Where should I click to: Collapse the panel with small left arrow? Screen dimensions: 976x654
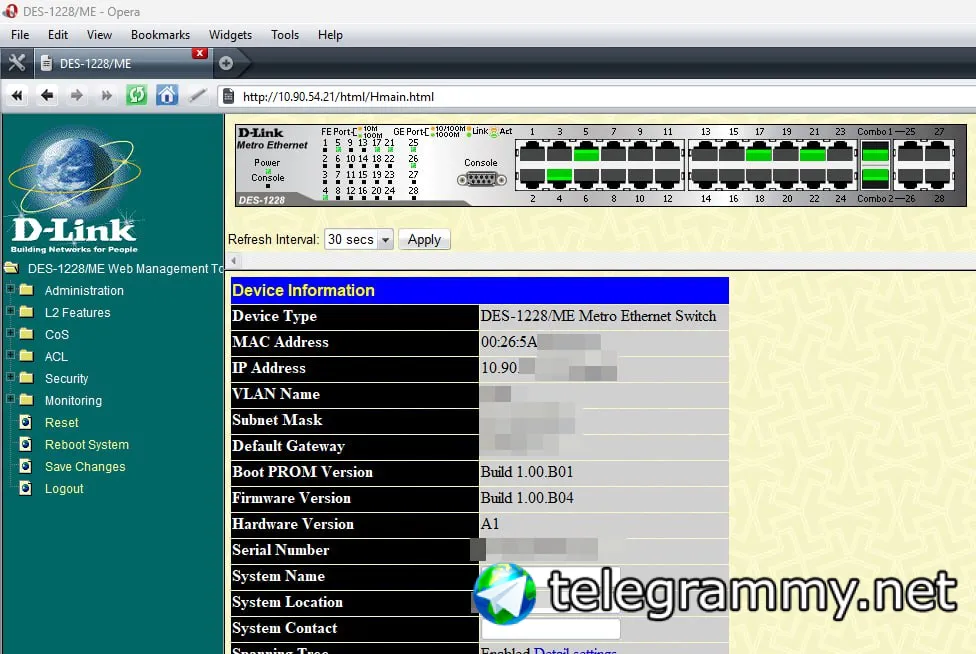[234, 261]
